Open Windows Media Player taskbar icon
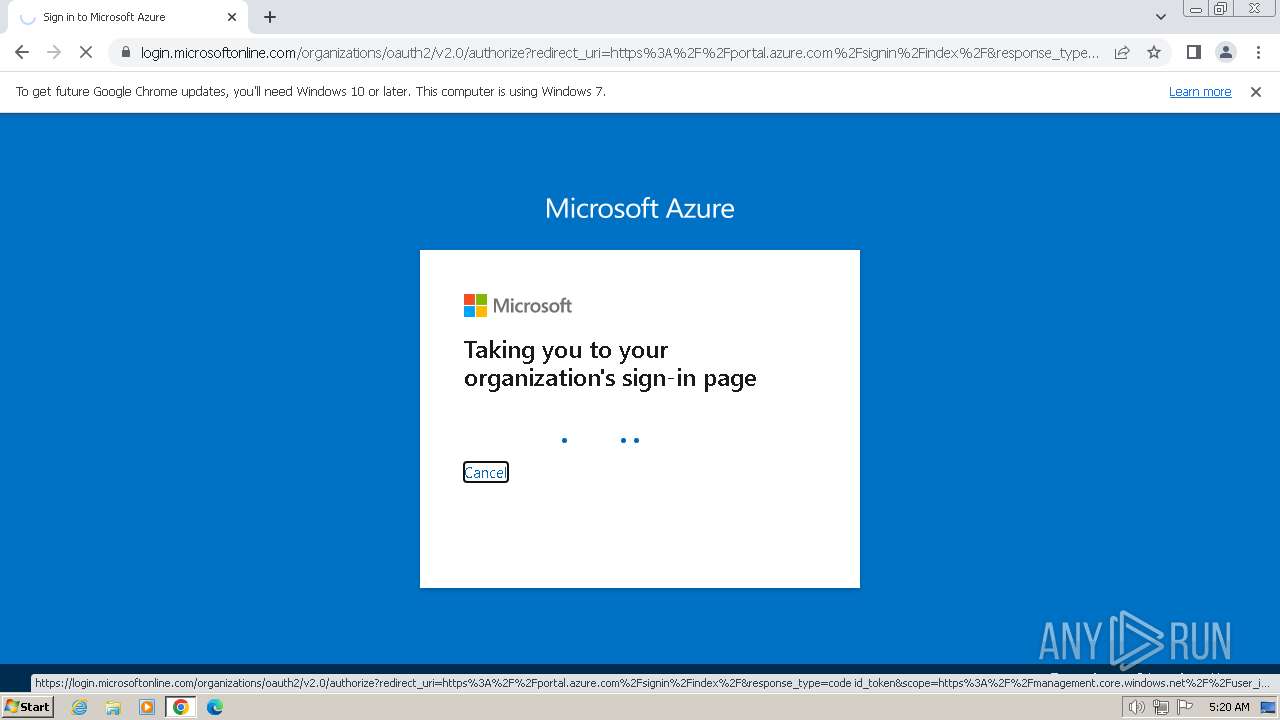This screenshot has width=1280, height=720. [x=147, y=707]
